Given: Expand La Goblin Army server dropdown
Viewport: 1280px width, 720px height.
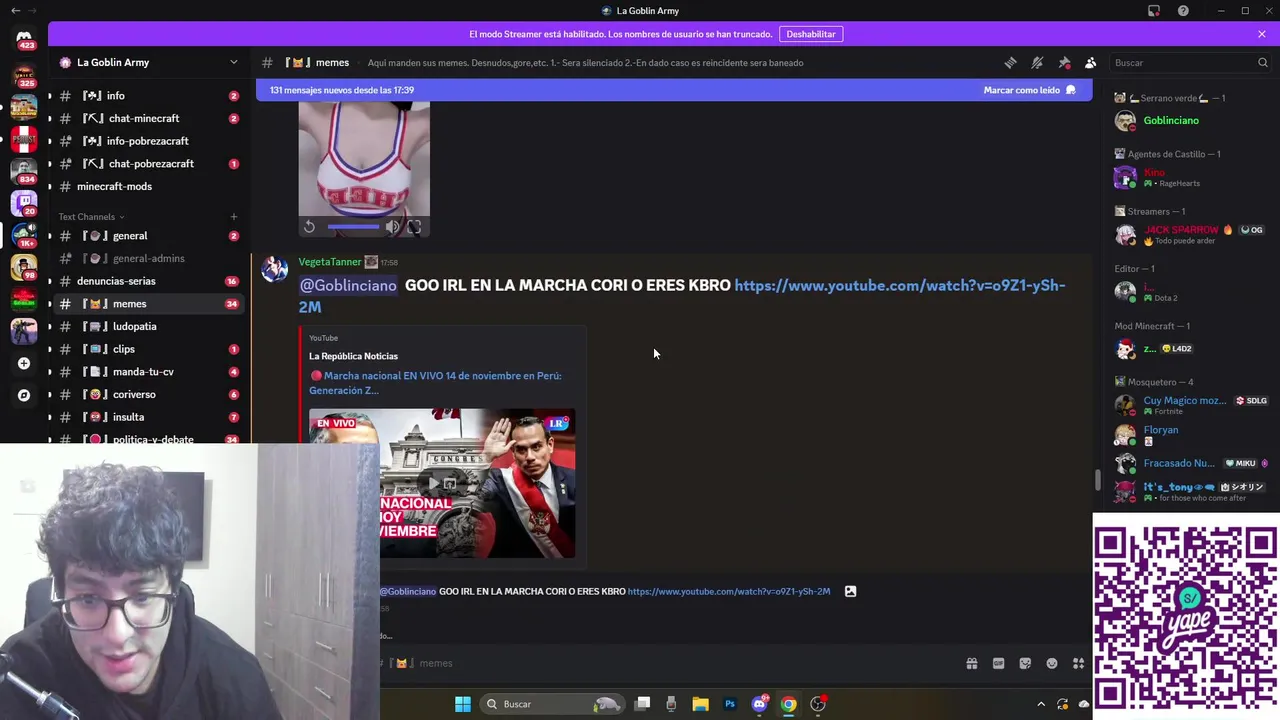Looking at the screenshot, I should 234,62.
